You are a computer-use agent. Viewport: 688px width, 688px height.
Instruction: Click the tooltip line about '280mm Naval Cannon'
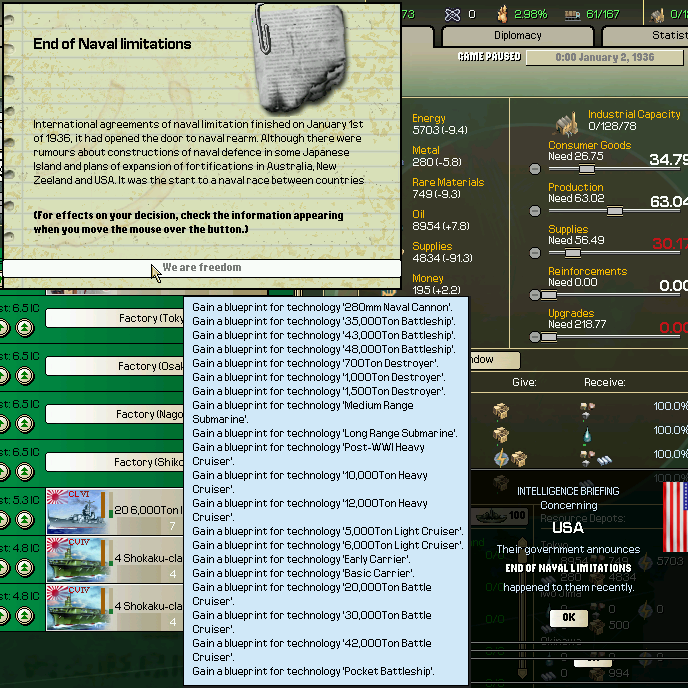point(322,307)
